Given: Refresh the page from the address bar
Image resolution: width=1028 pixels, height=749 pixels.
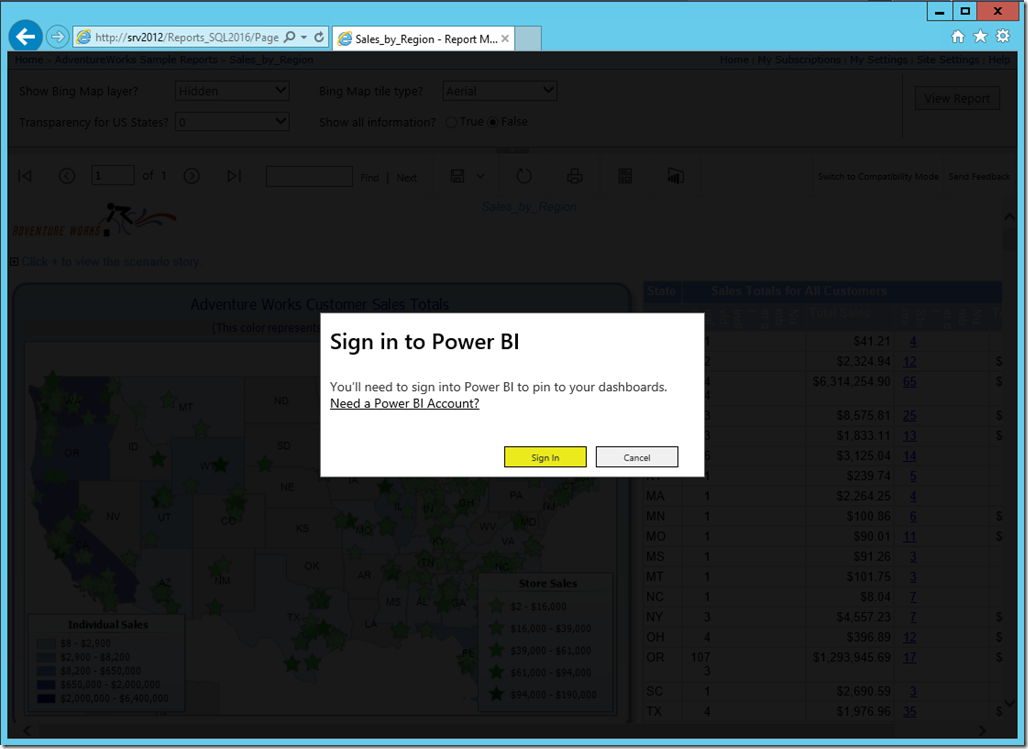Looking at the screenshot, I should (319, 37).
